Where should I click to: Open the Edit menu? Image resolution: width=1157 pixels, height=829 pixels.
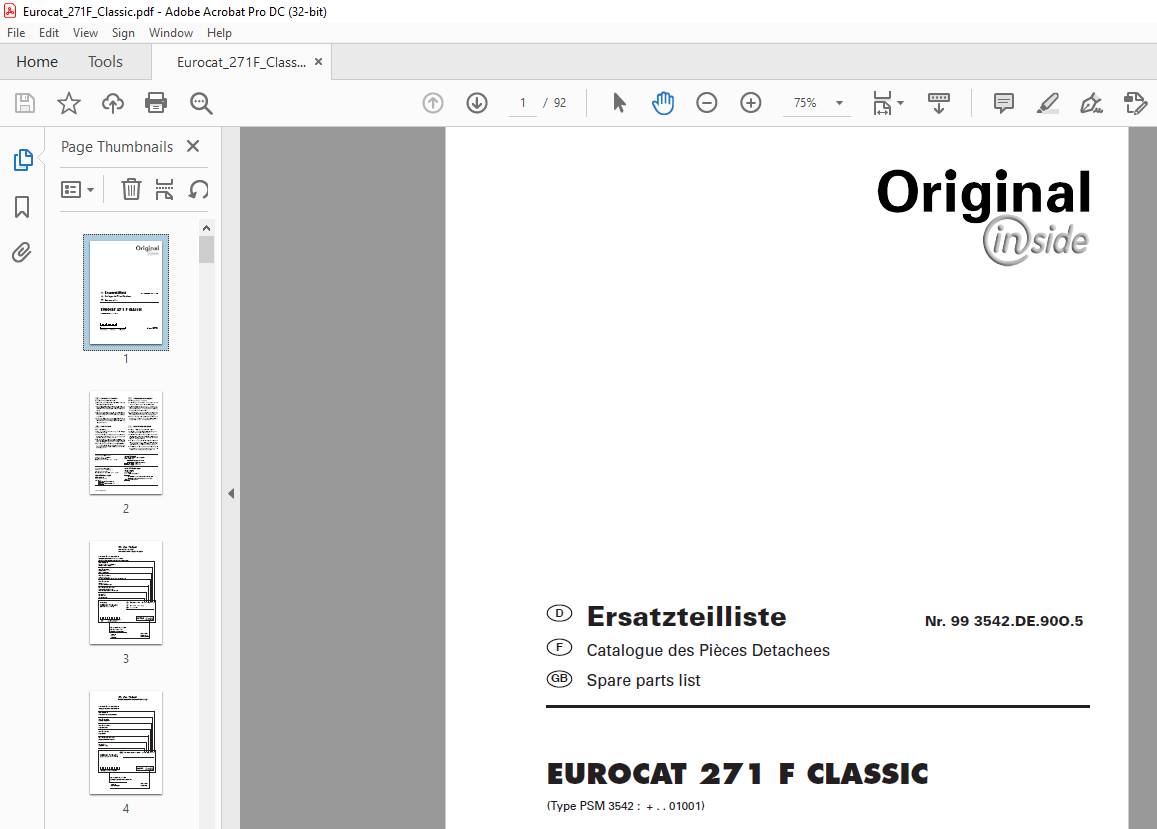coord(49,32)
